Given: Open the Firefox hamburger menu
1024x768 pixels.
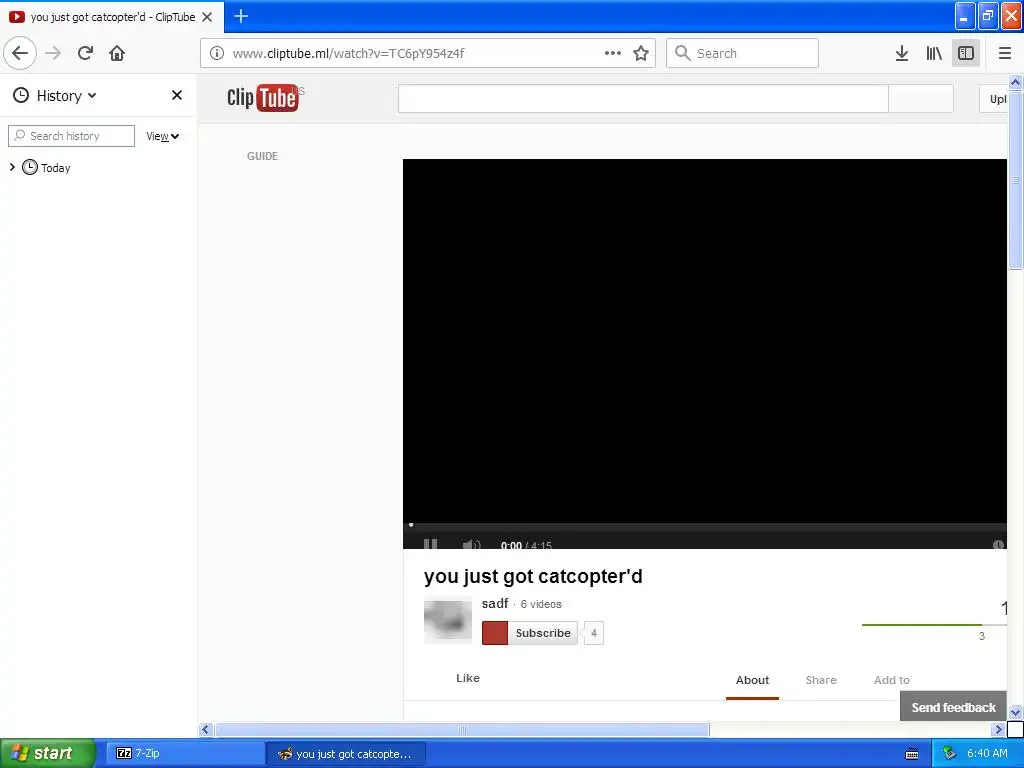Looking at the screenshot, I should tap(1004, 53).
